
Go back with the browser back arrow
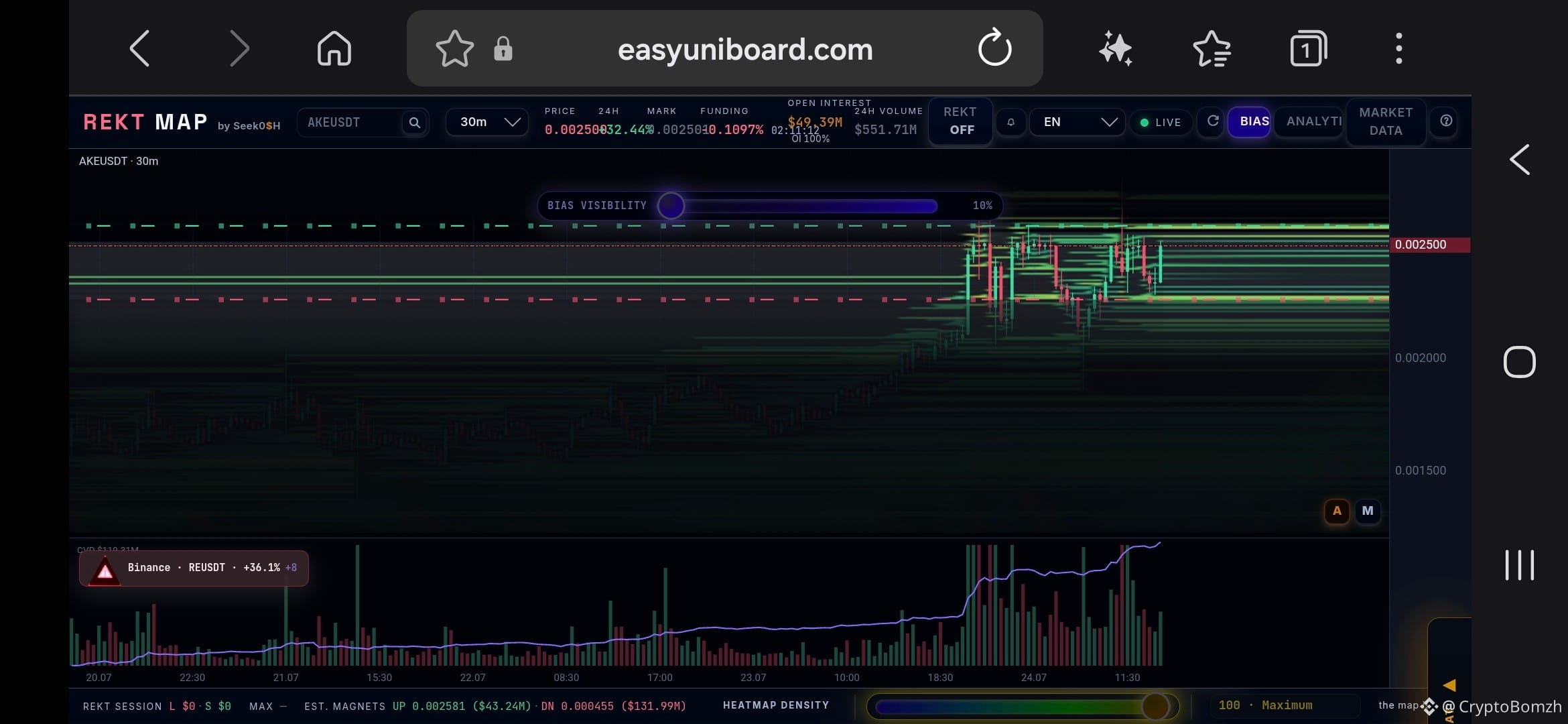(140, 48)
